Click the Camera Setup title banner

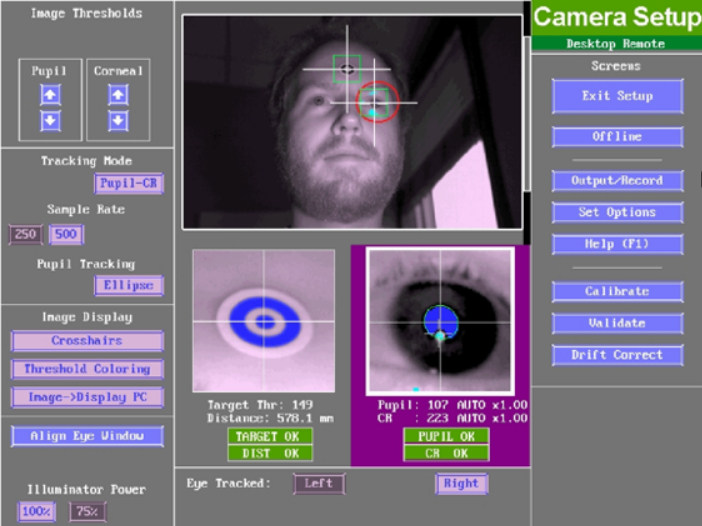(616, 18)
